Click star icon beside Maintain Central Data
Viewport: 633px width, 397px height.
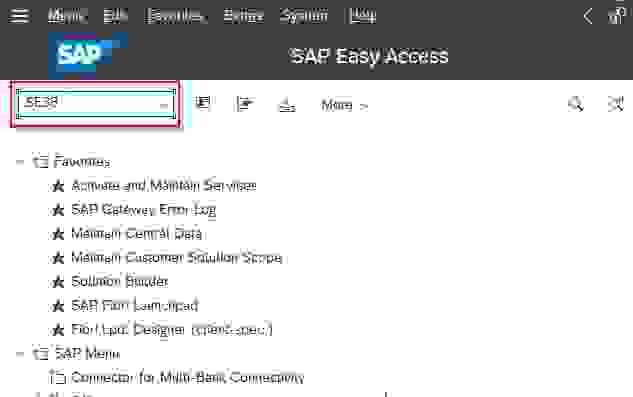(58, 234)
